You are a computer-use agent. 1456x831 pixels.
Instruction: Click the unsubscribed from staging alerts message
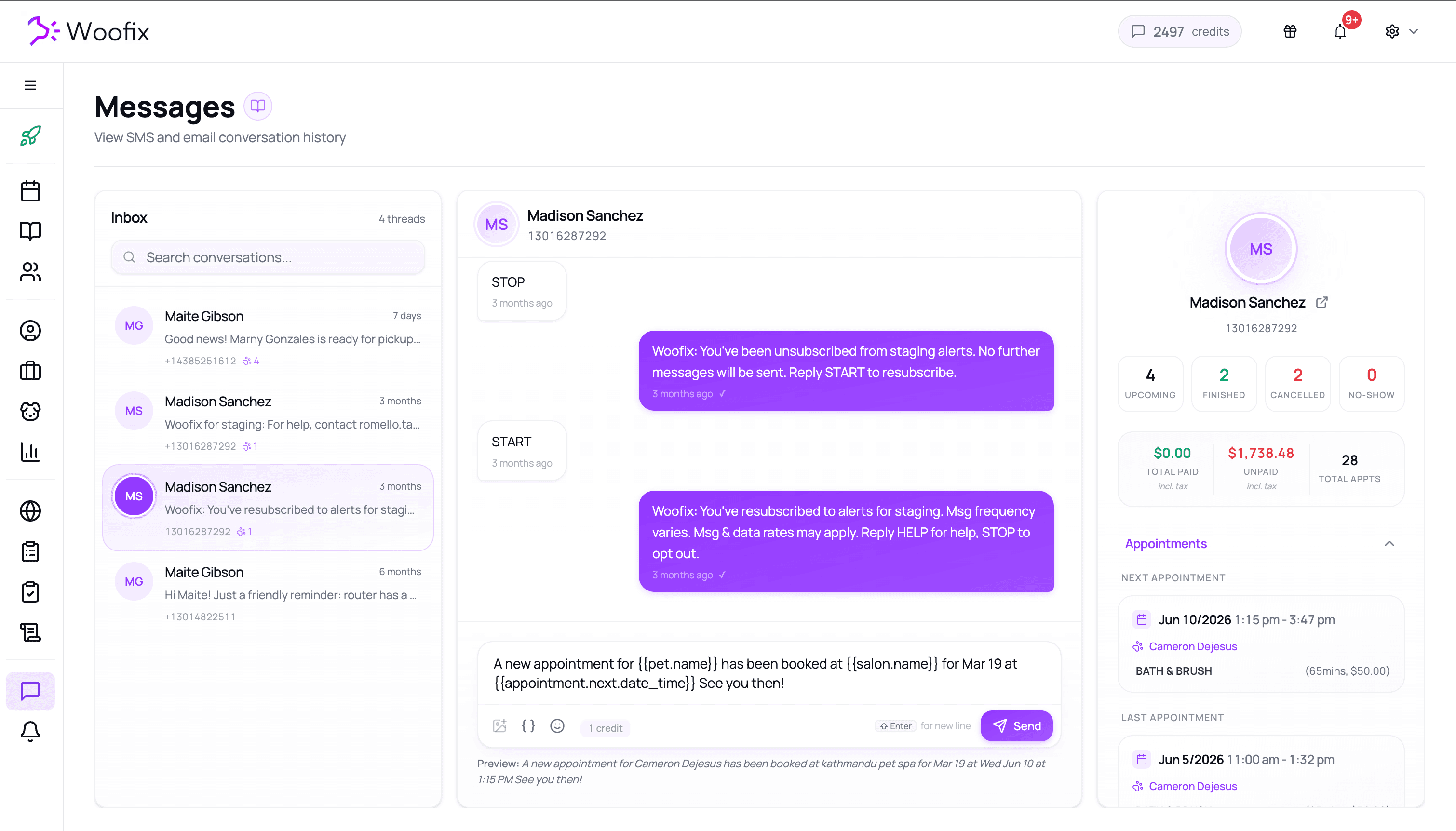846,370
